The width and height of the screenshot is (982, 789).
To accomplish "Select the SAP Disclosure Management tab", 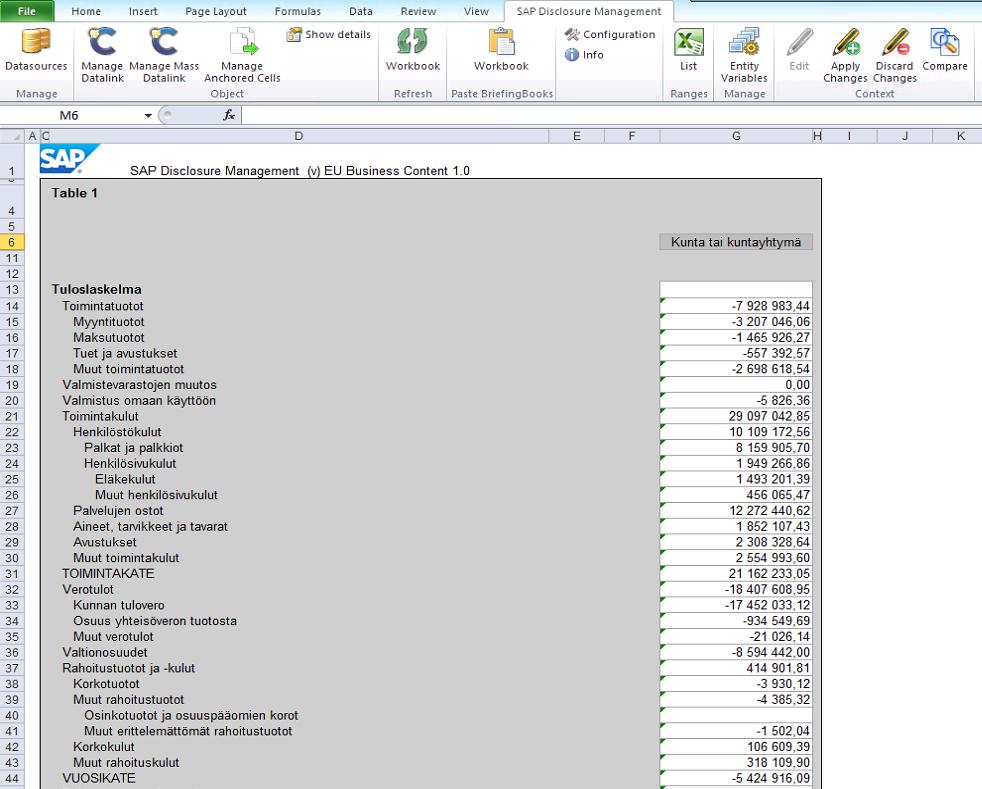I will click(x=589, y=11).
